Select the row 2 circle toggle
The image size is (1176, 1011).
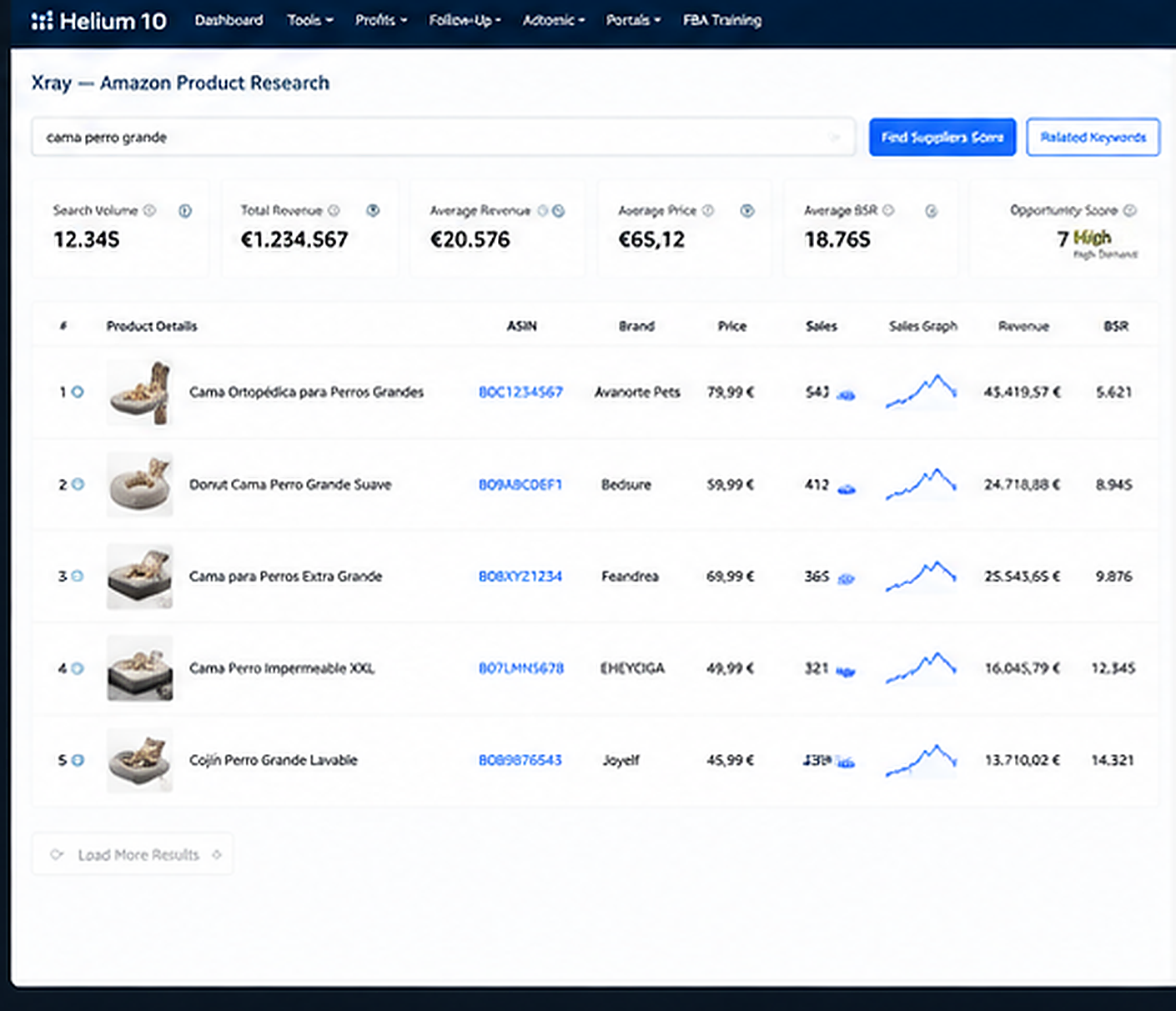(78, 484)
